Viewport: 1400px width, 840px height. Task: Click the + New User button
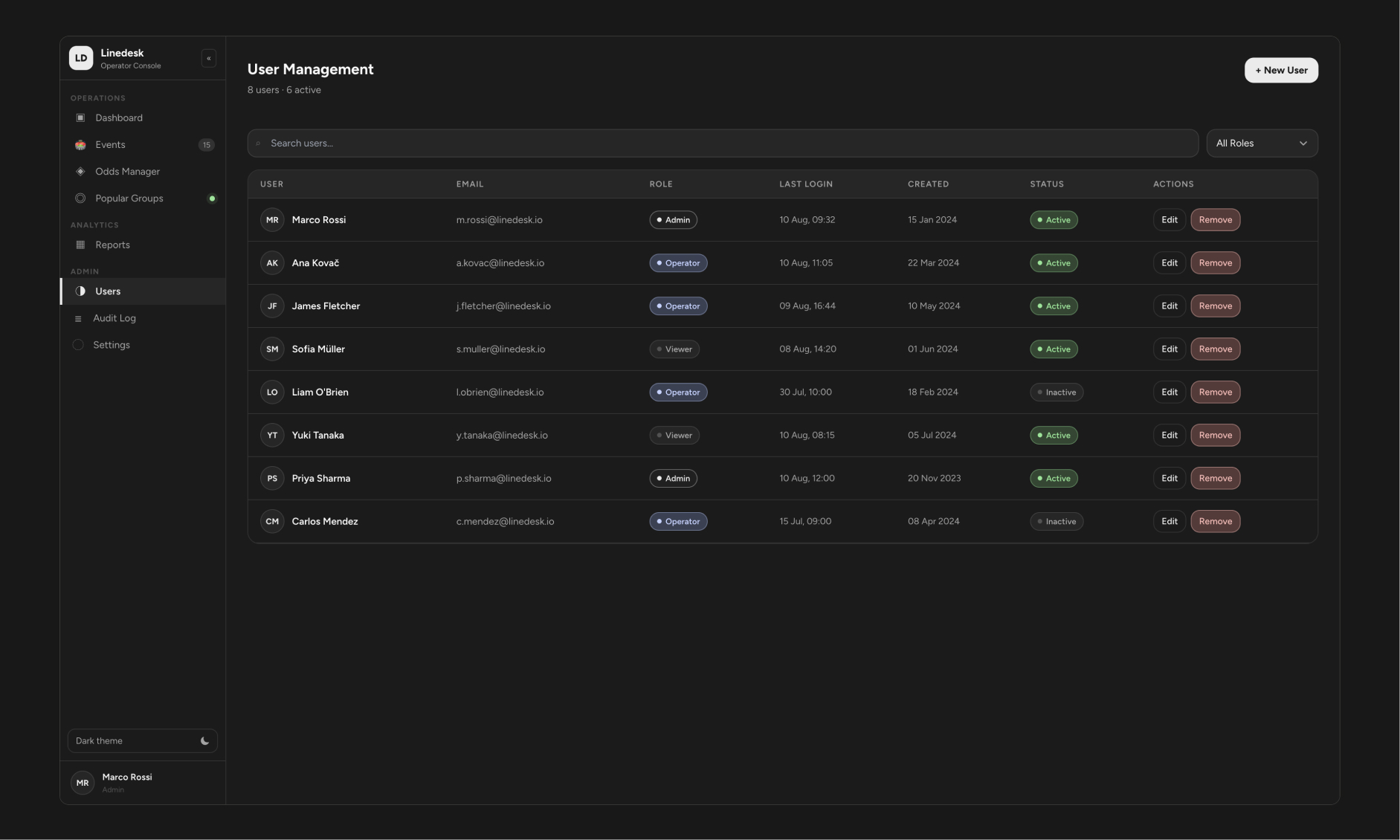(x=1281, y=71)
